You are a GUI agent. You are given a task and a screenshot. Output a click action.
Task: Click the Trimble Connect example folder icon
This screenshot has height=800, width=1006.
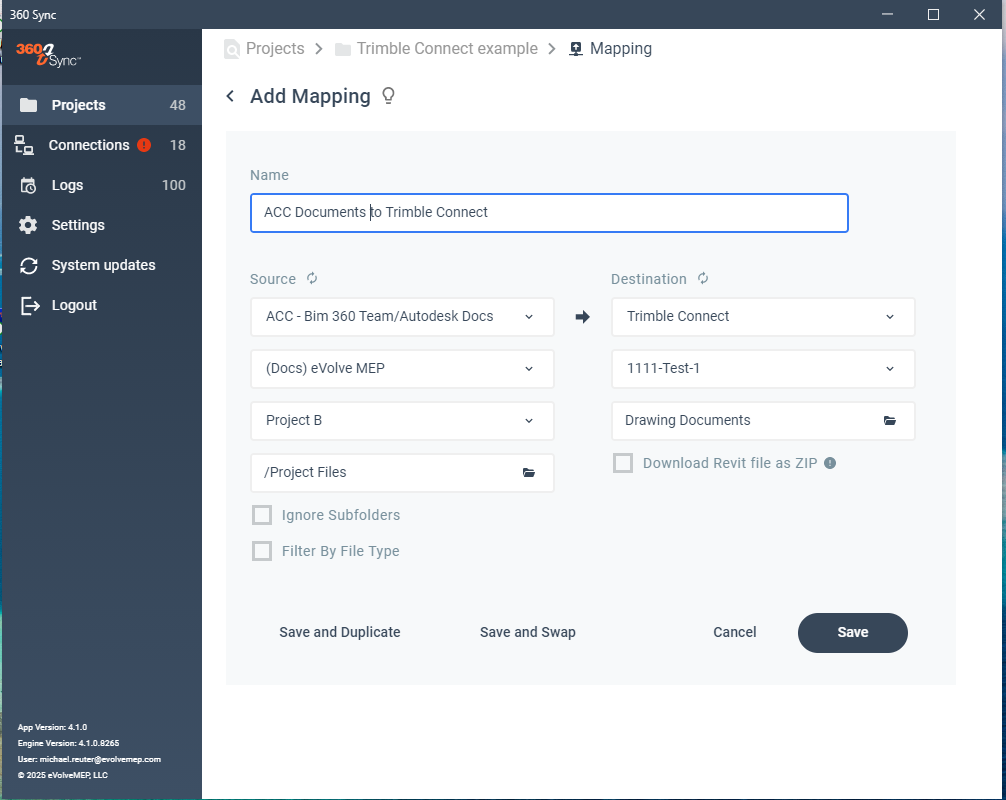pyautogui.click(x=343, y=49)
